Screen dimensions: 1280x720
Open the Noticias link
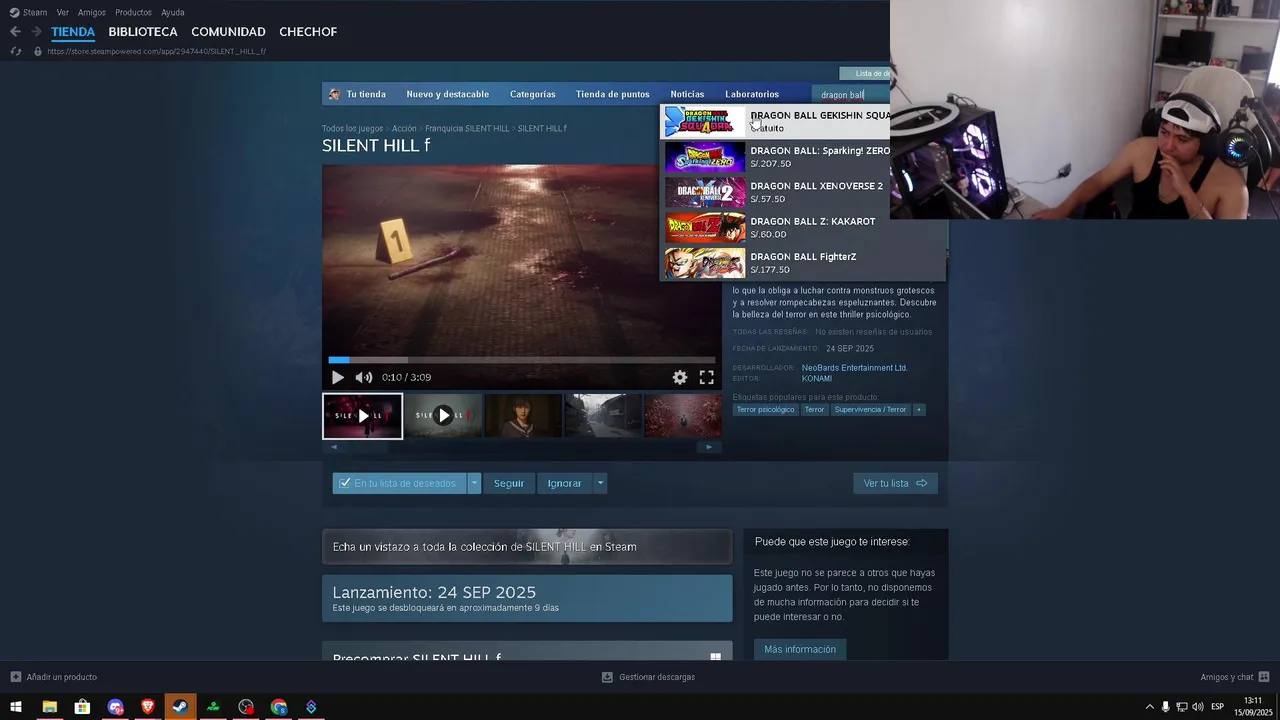687,94
